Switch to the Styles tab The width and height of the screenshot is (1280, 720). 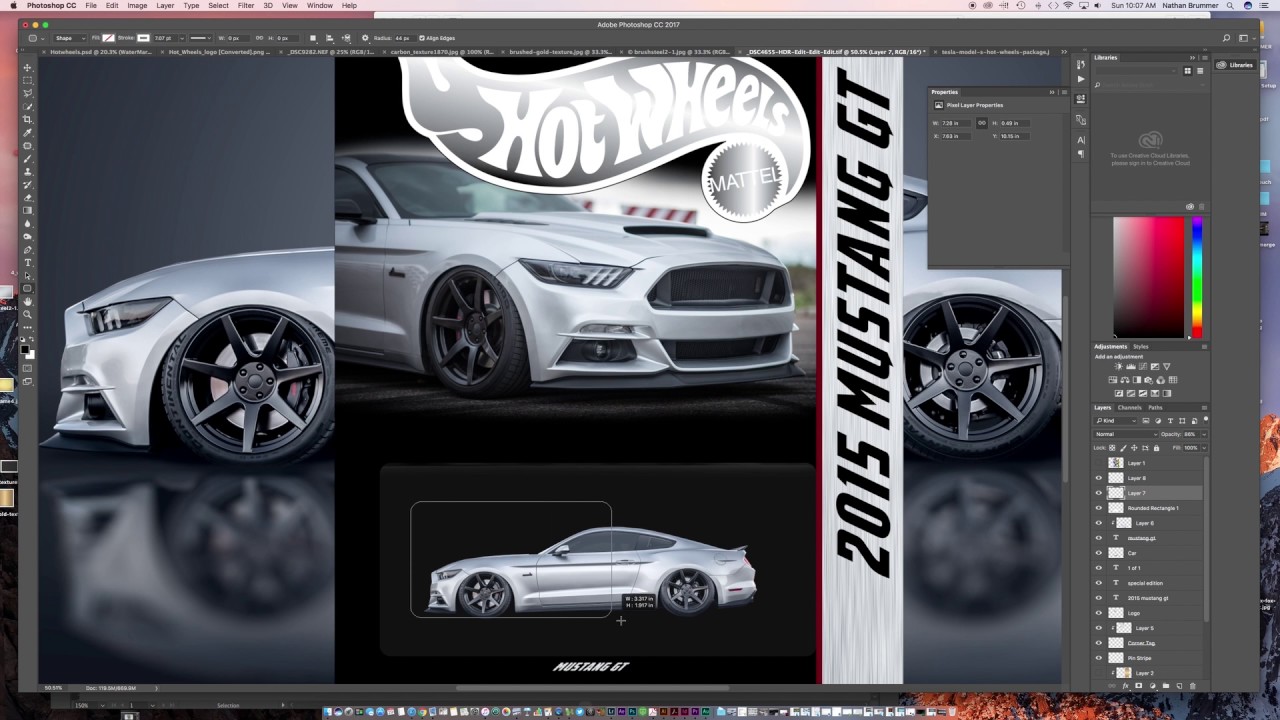[1140, 347]
